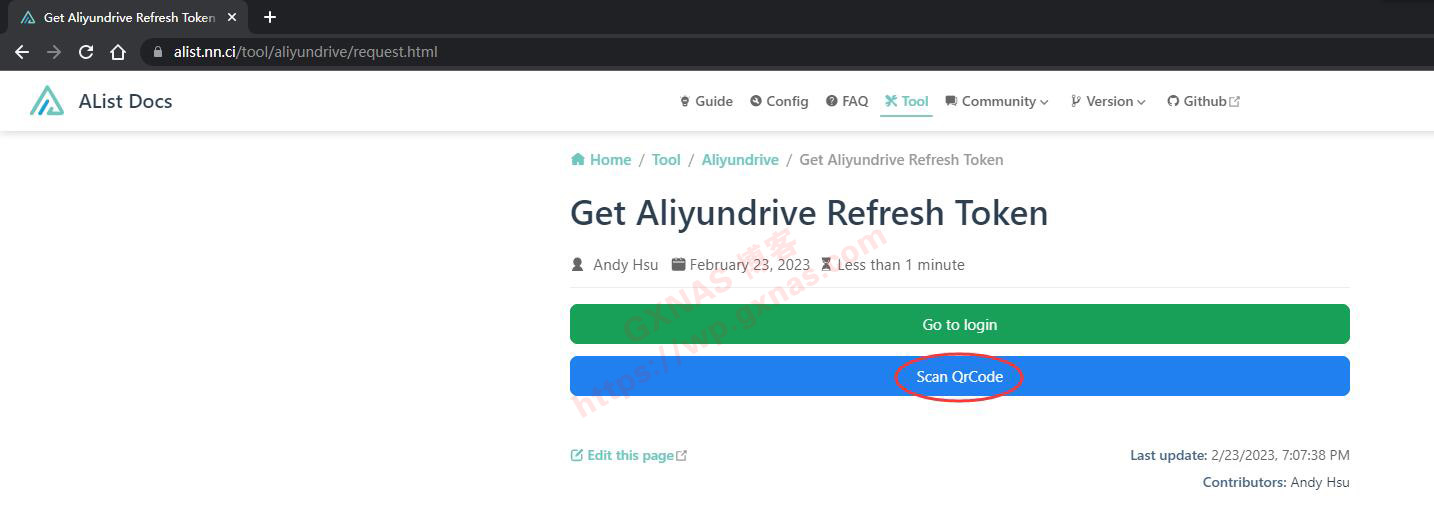Image resolution: width=1434 pixels, height=521 pixels.
Task: Select the Get Aliyundrive Refresh Token tab
Action: pyautogui.click(x=127, y=17)
